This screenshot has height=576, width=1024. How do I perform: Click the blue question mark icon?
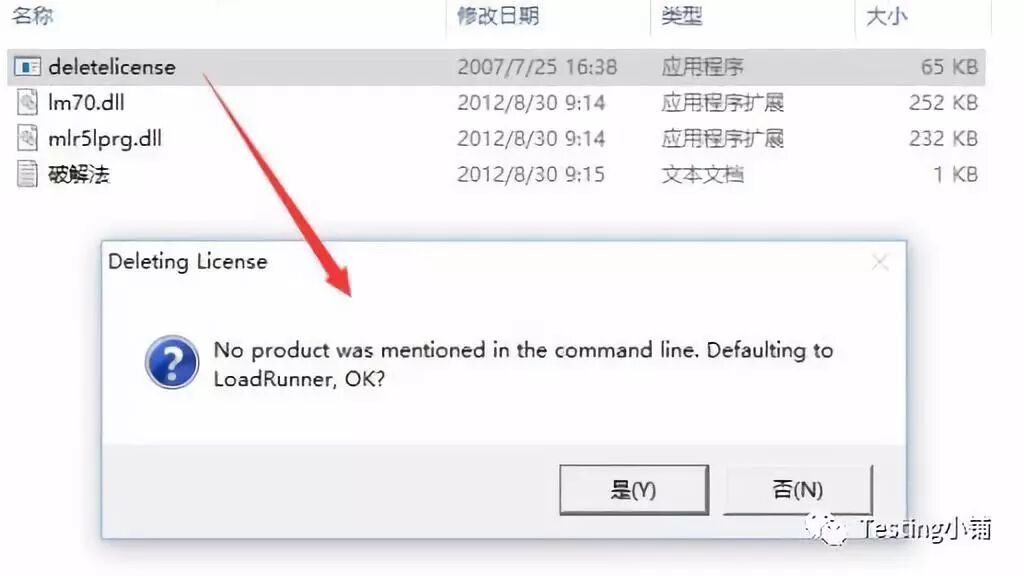click(172, 362)
